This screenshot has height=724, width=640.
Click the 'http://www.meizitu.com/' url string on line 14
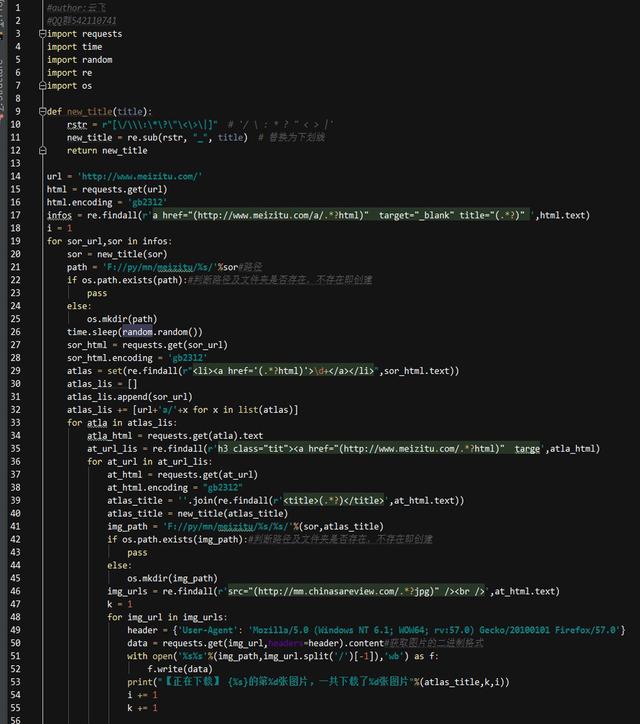pos(140,176)
